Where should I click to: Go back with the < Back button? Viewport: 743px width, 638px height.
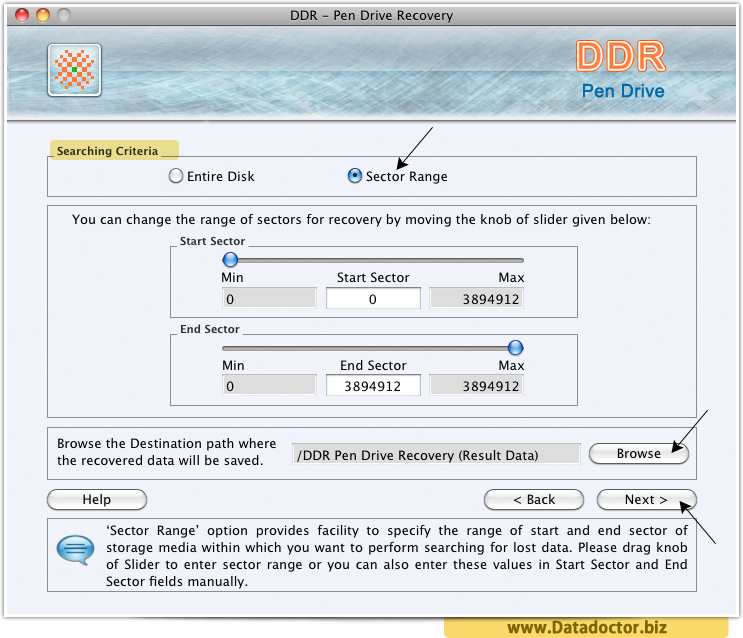(x=534, y=500)
